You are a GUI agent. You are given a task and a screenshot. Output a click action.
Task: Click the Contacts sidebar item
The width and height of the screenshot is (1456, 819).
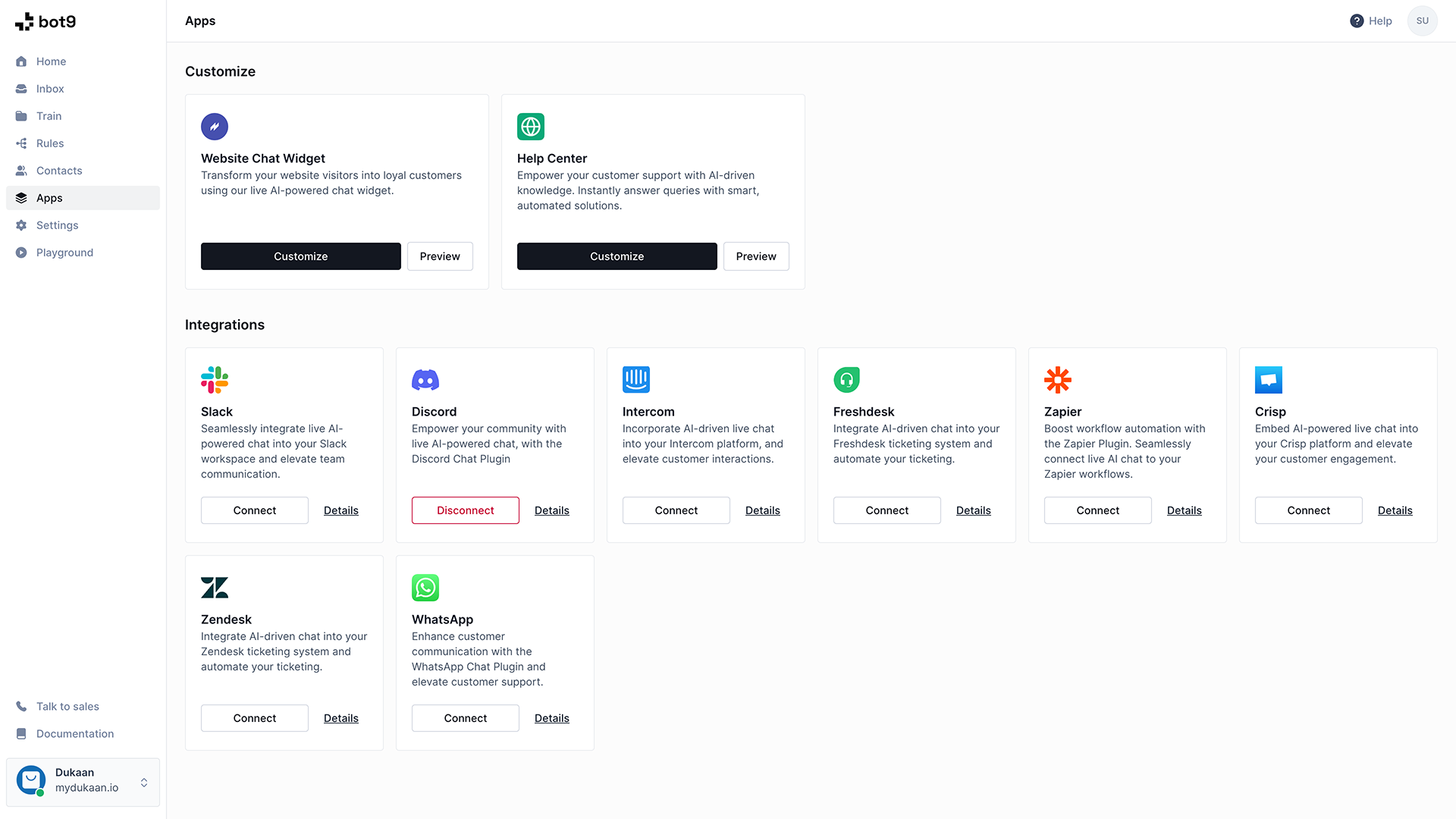click(59, 170)
